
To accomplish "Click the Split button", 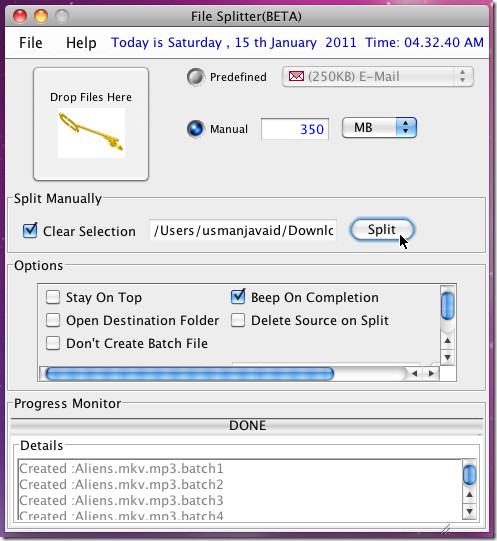I will [382, 229].
